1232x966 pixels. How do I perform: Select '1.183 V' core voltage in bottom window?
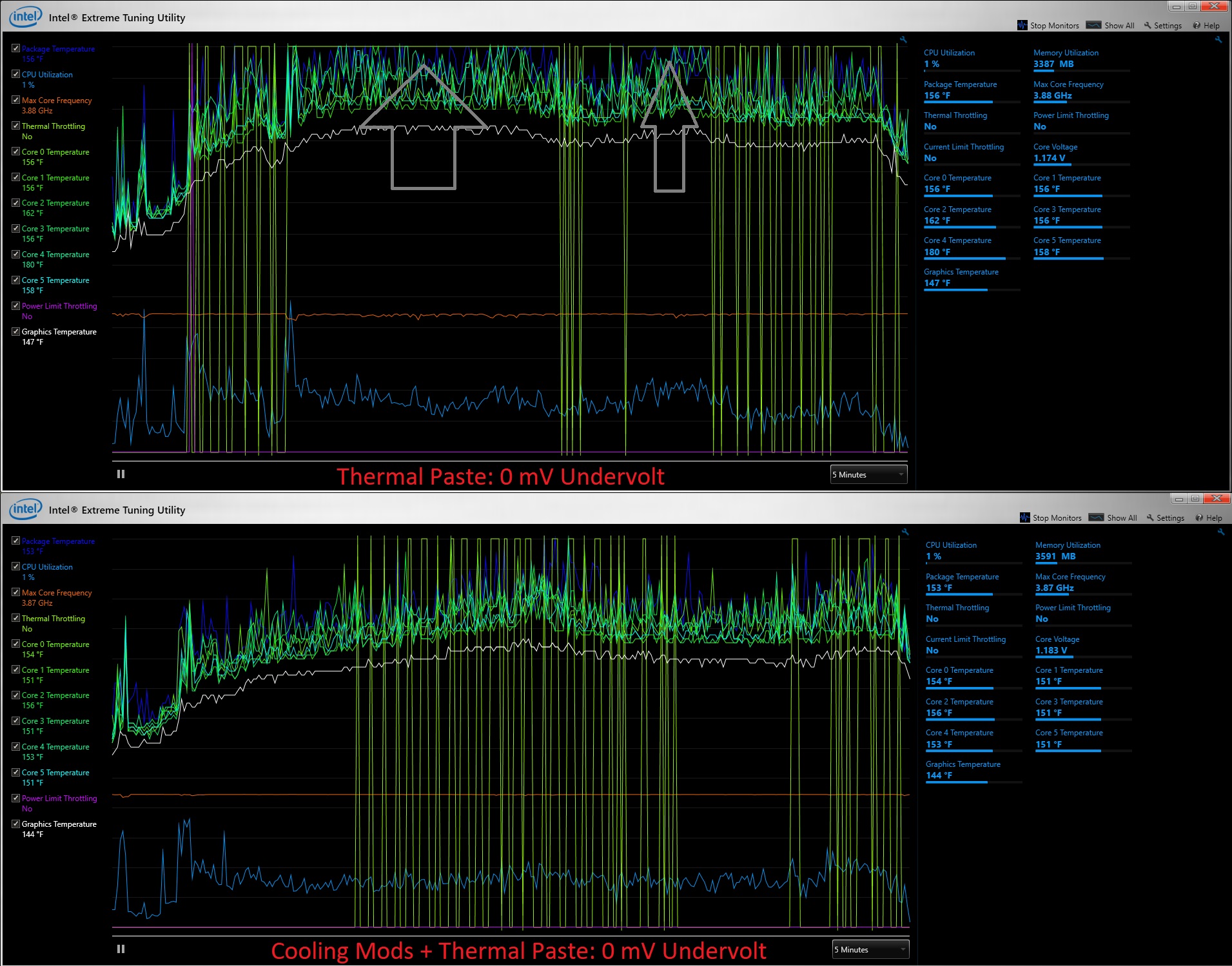point(1051,650)
